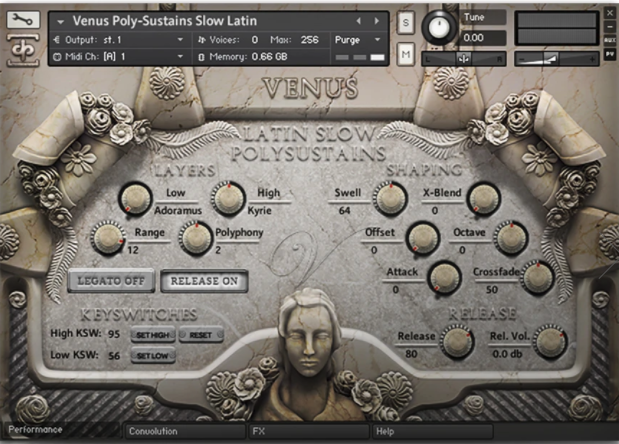Click the X-Blend knob

coord(484,199)
